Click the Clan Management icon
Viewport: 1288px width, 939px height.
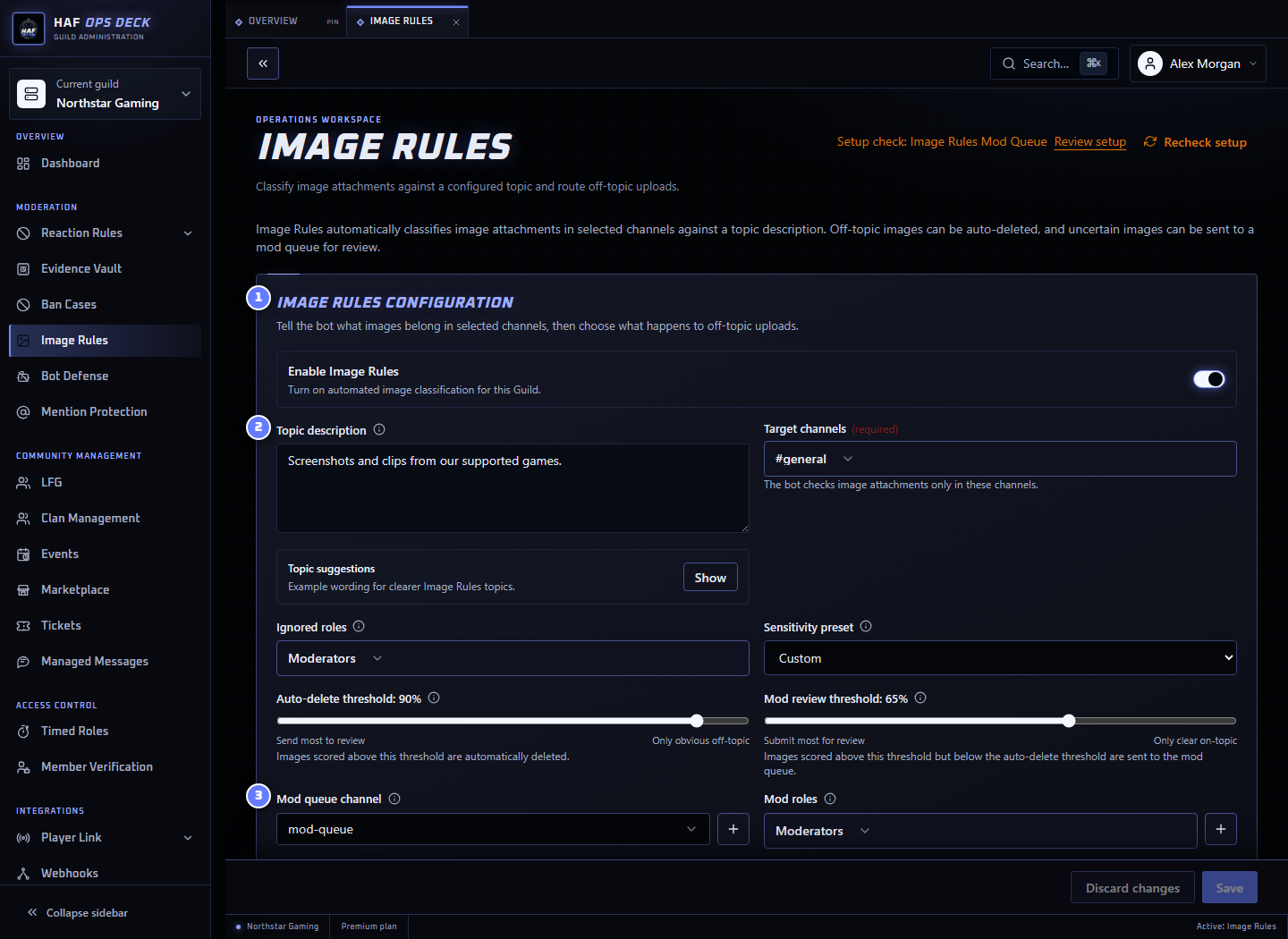pyautogui.click(x=23, y=519)
